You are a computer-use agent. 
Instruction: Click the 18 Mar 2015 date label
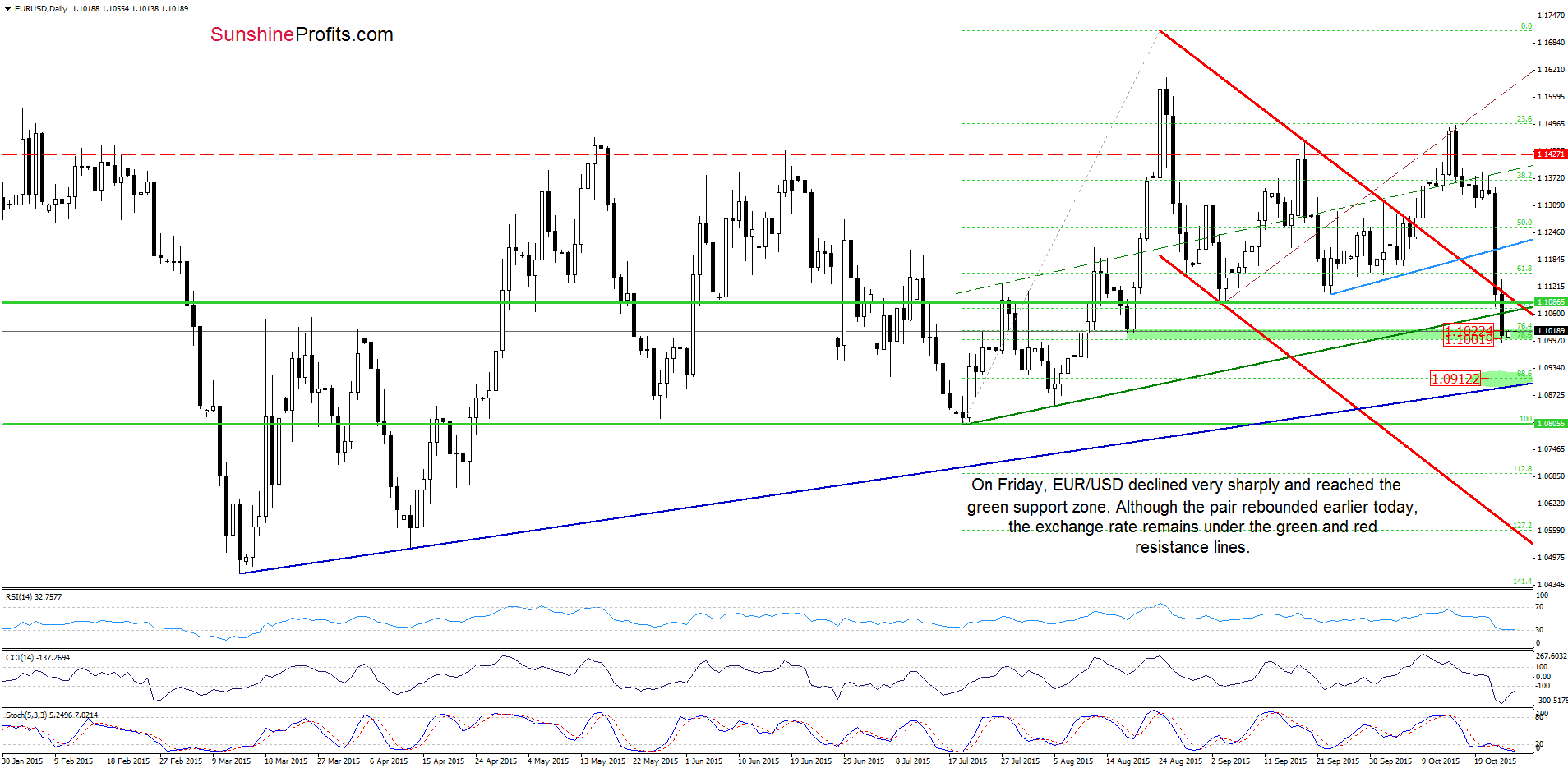pos(286,761)
